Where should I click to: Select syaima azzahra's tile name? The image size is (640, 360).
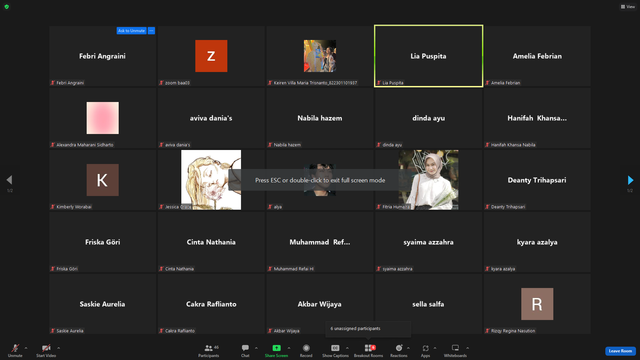[429, 242]
